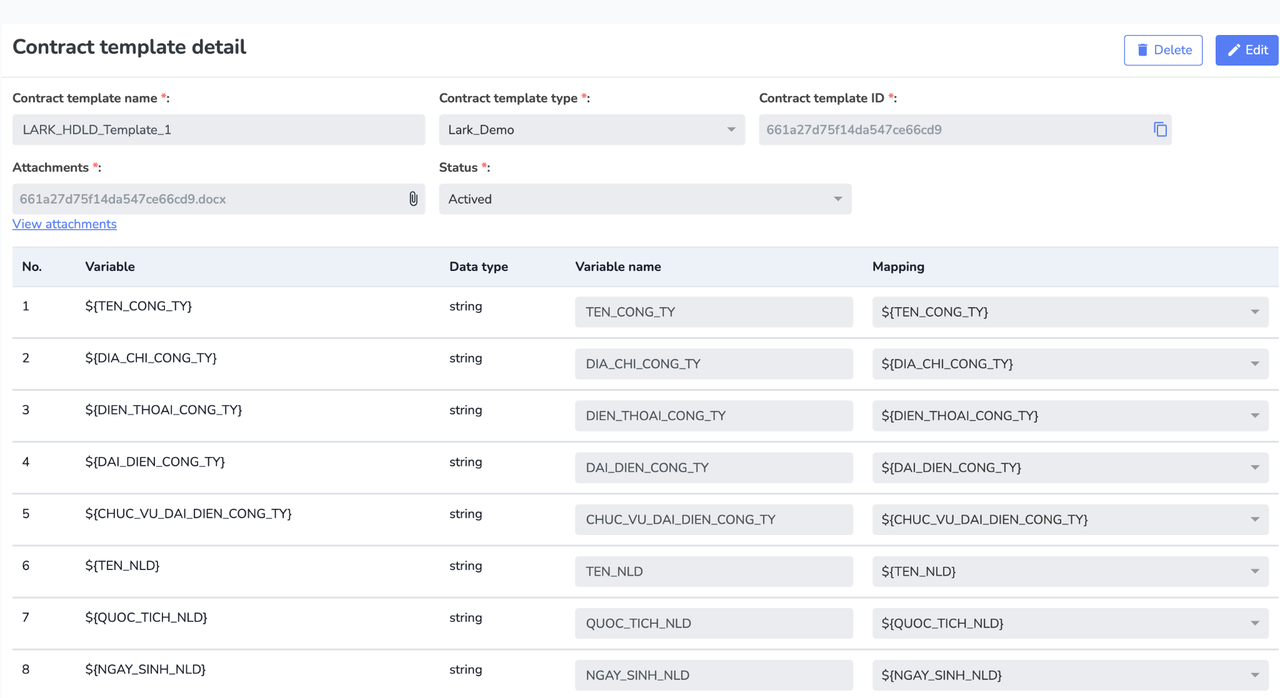The width and height of the screenshot is (1280, 698).
Task: Click the Delete button
Action: tap(1163, 50)
